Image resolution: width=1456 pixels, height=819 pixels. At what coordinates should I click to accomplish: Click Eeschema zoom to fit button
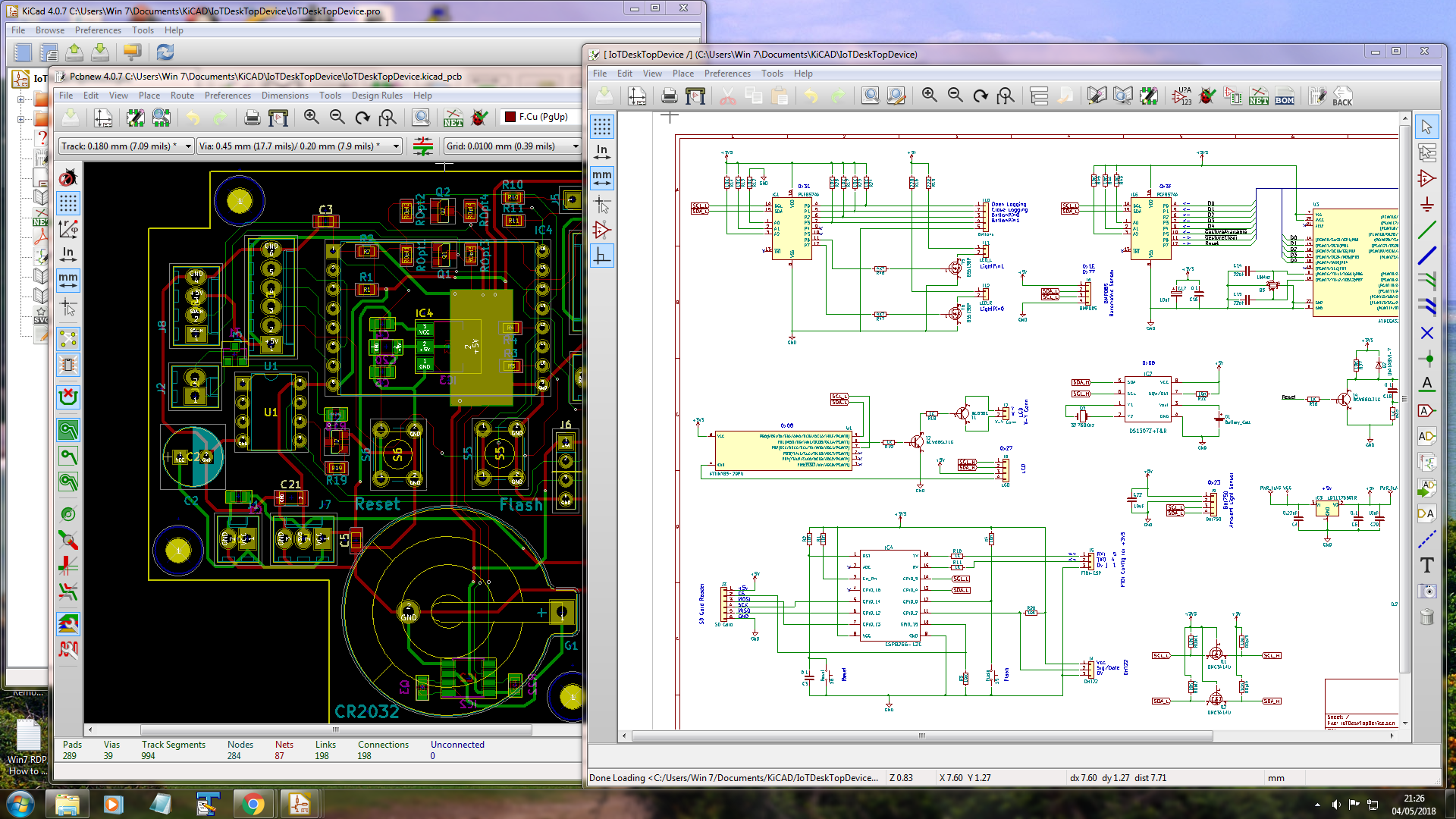[1006, 96]
